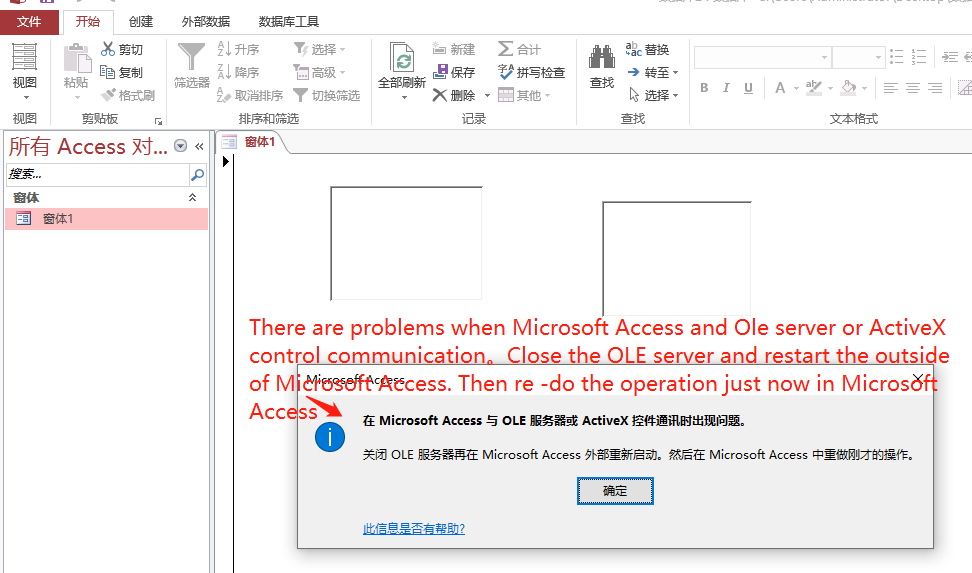Viewport: 972px width, 573px height.
Task: Open Go To (转至) dropdown
Action: click(x=652, y=73)
